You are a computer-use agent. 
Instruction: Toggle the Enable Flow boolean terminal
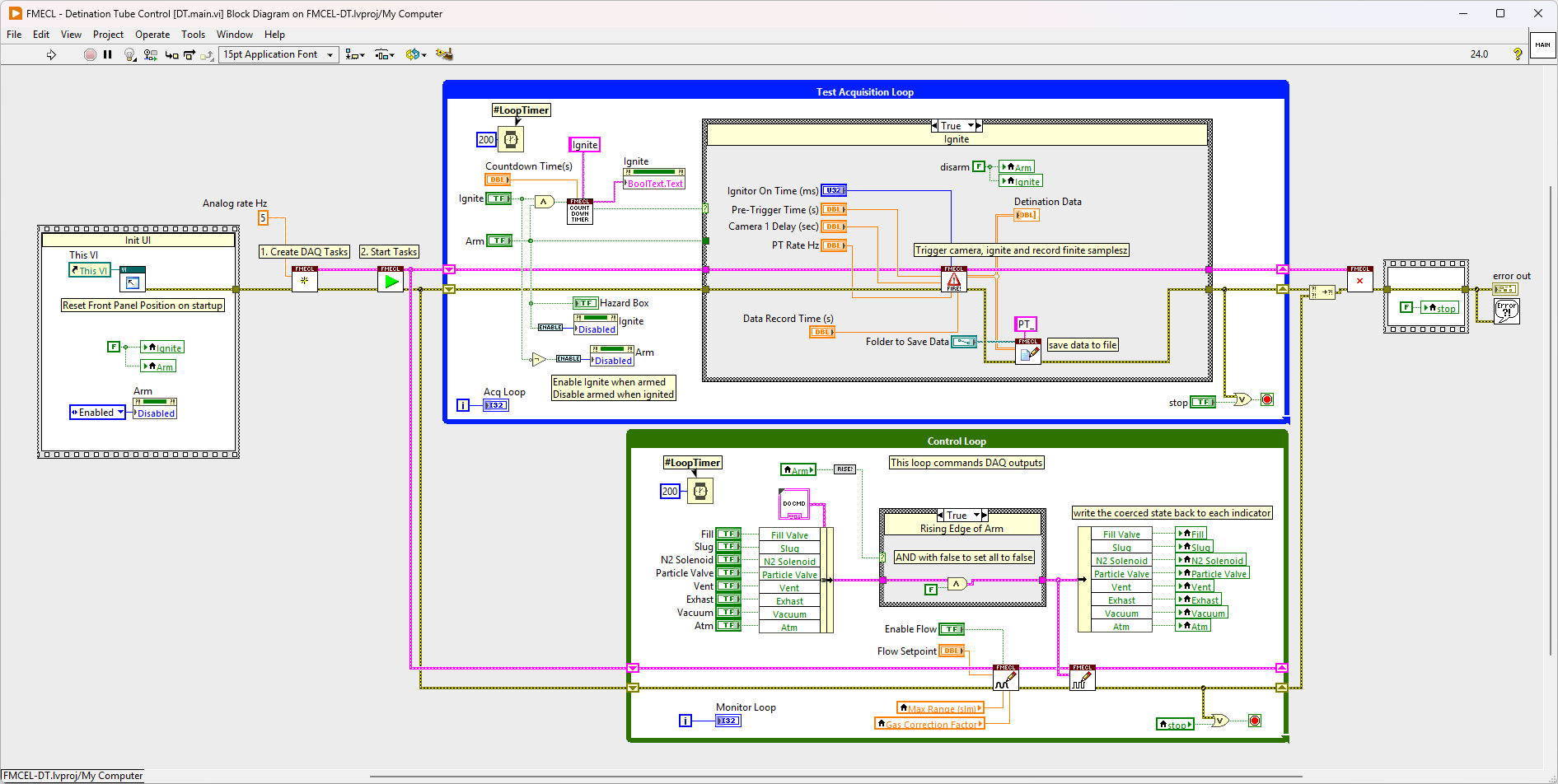(952, 629)
